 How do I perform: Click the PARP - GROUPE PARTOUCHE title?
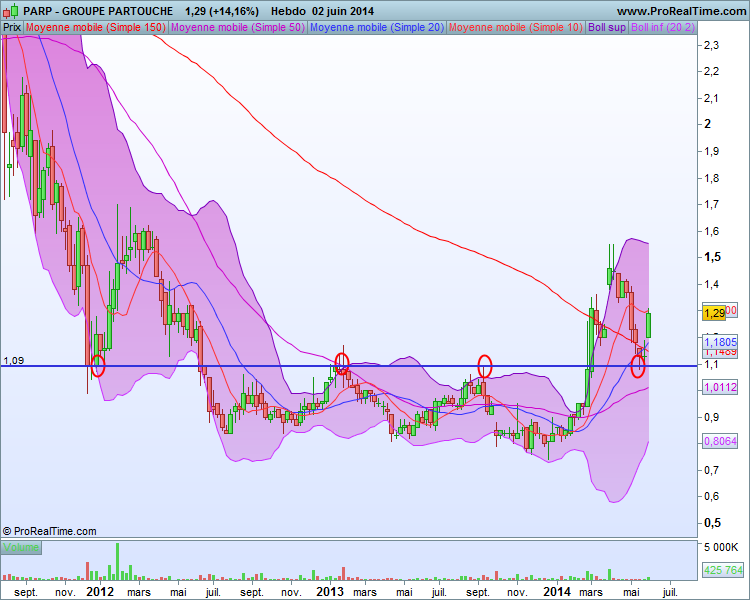tap(98, 11)
